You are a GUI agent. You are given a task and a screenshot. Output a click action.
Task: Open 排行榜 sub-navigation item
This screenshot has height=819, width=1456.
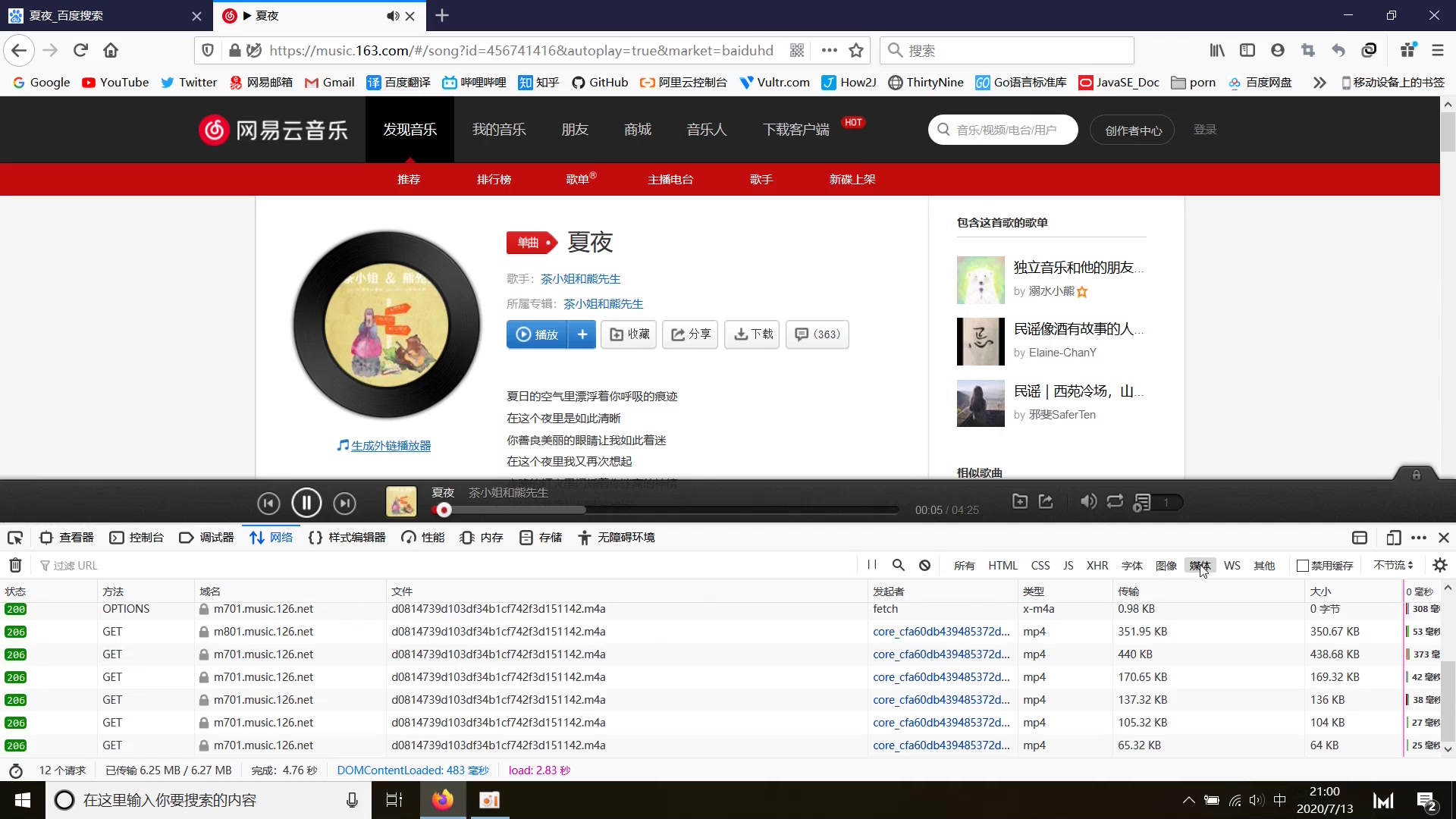[494, 180]
